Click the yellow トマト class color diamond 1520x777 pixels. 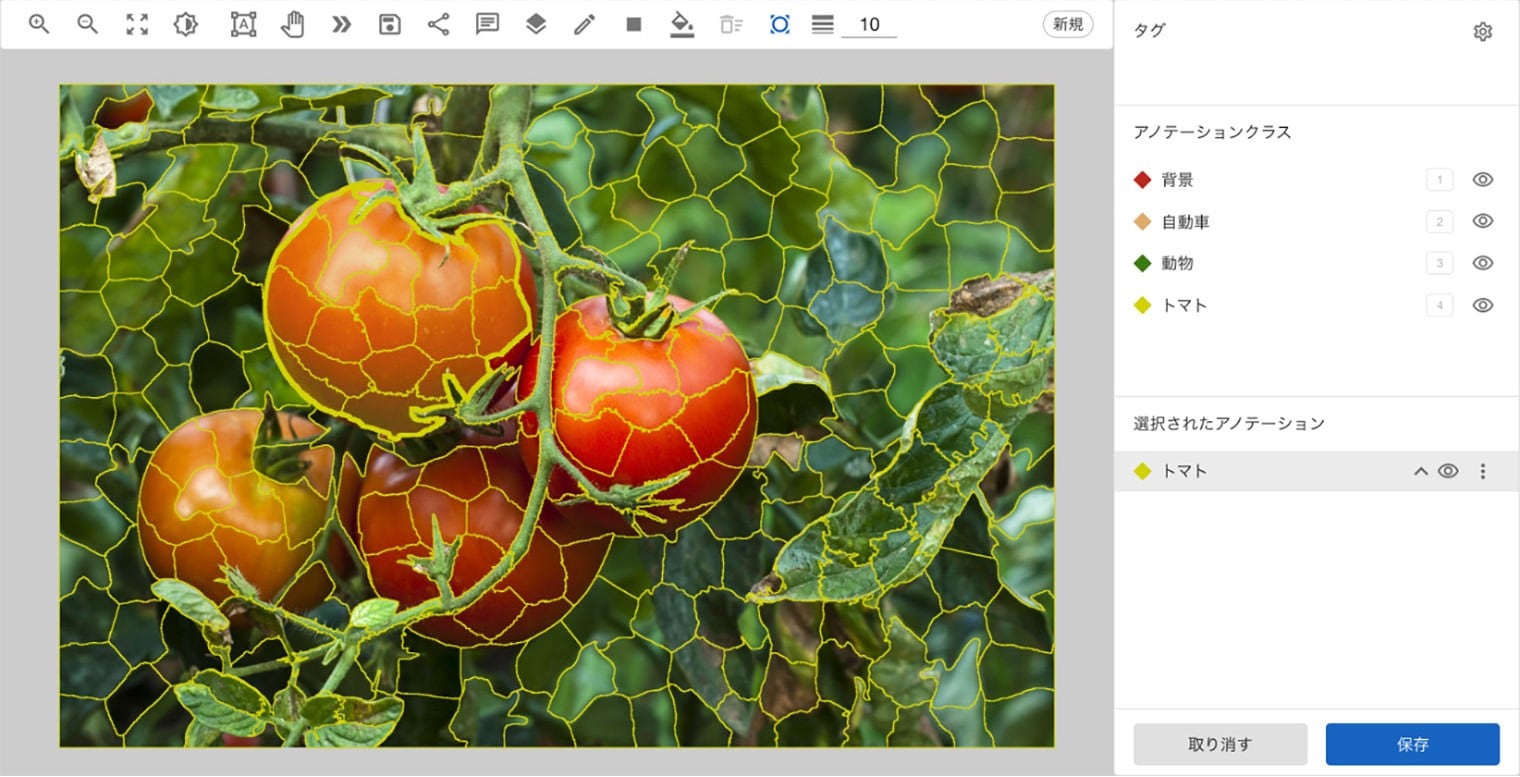click(x=1143, y=305)
